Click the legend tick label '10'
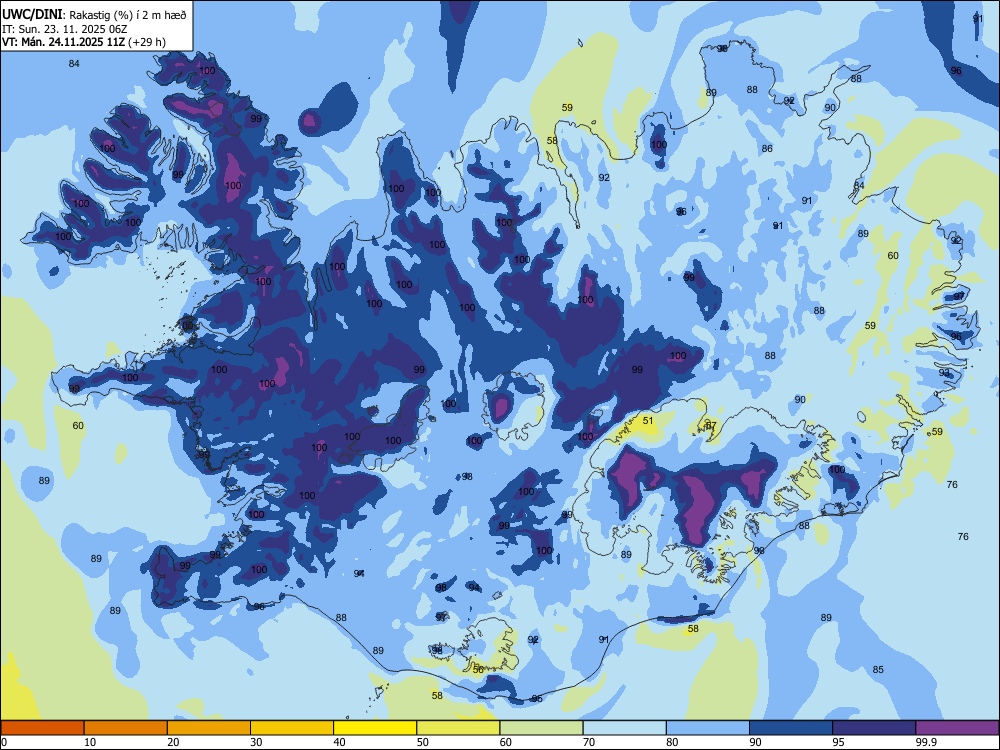The height and width of the screenshot is (750, 1000). [x=90, y=742]
